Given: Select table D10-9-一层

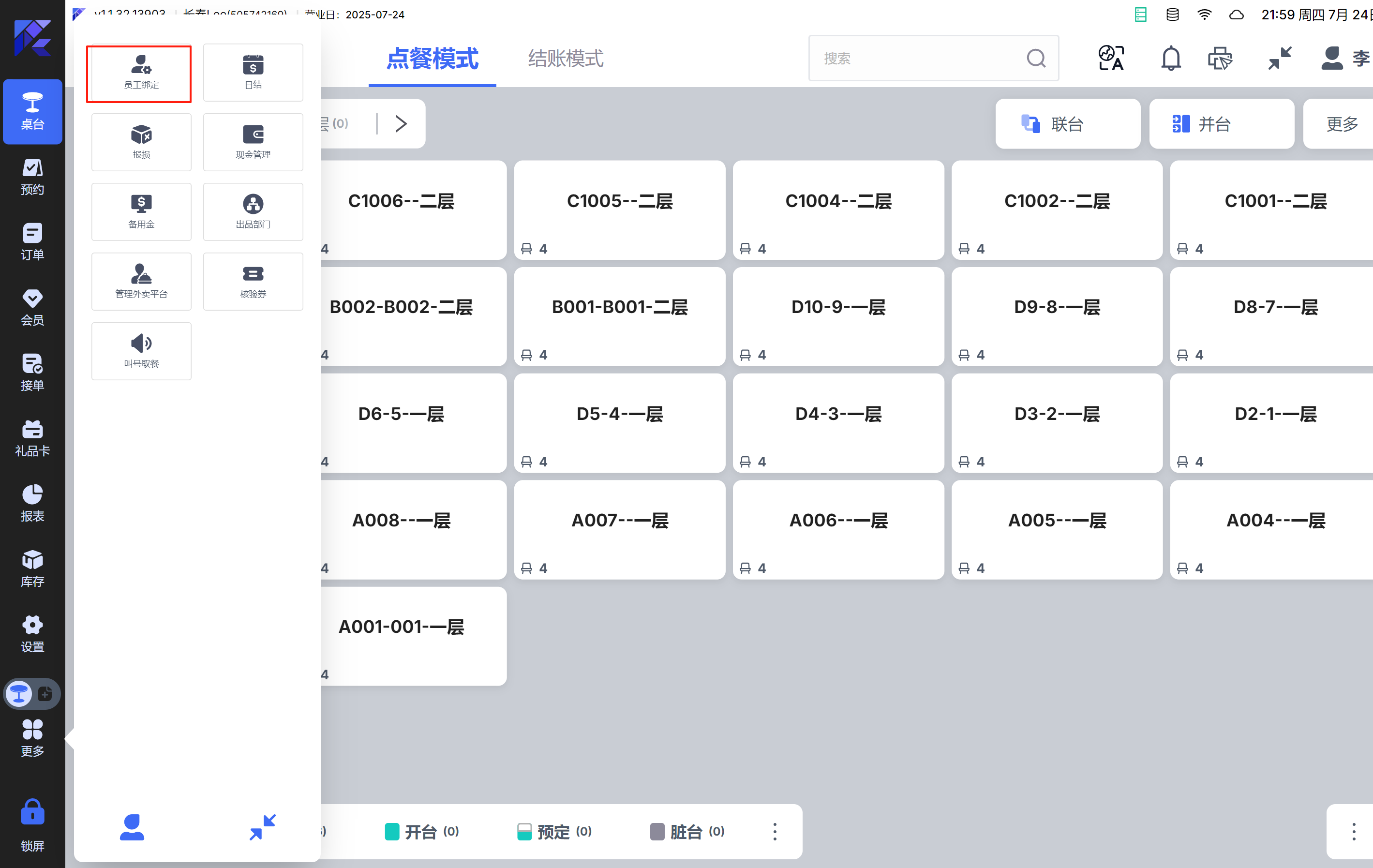Looking at the screenshot, I should tap(838, 316).
